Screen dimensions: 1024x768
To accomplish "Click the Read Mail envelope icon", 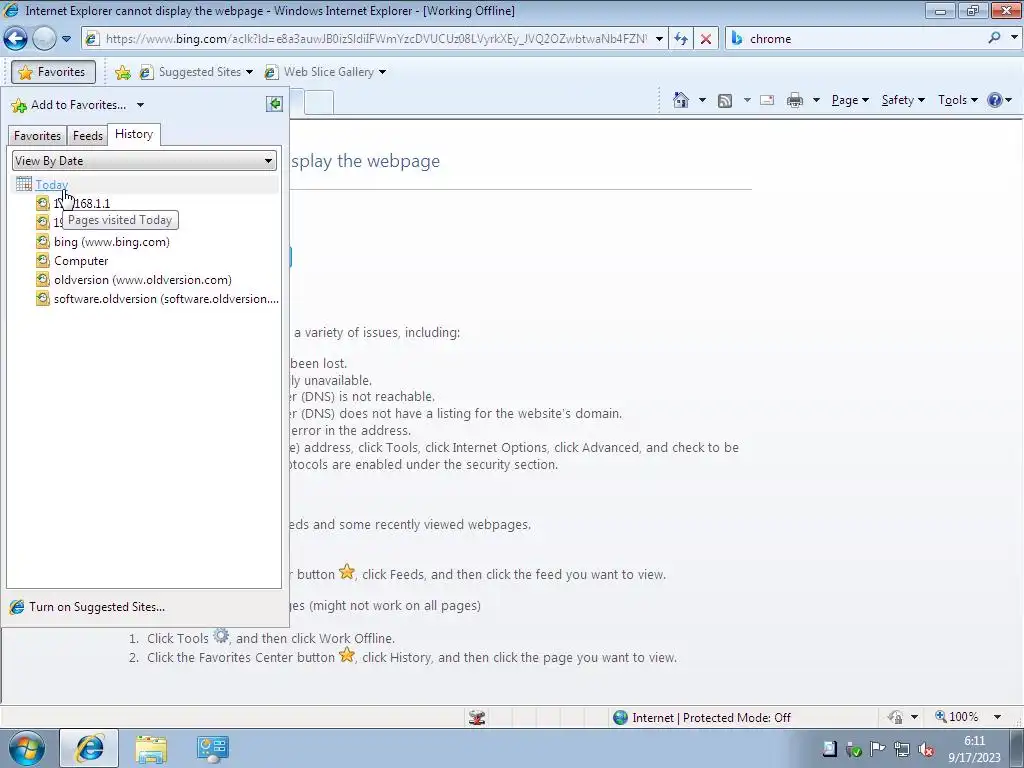I will click(x=767, y=100).
